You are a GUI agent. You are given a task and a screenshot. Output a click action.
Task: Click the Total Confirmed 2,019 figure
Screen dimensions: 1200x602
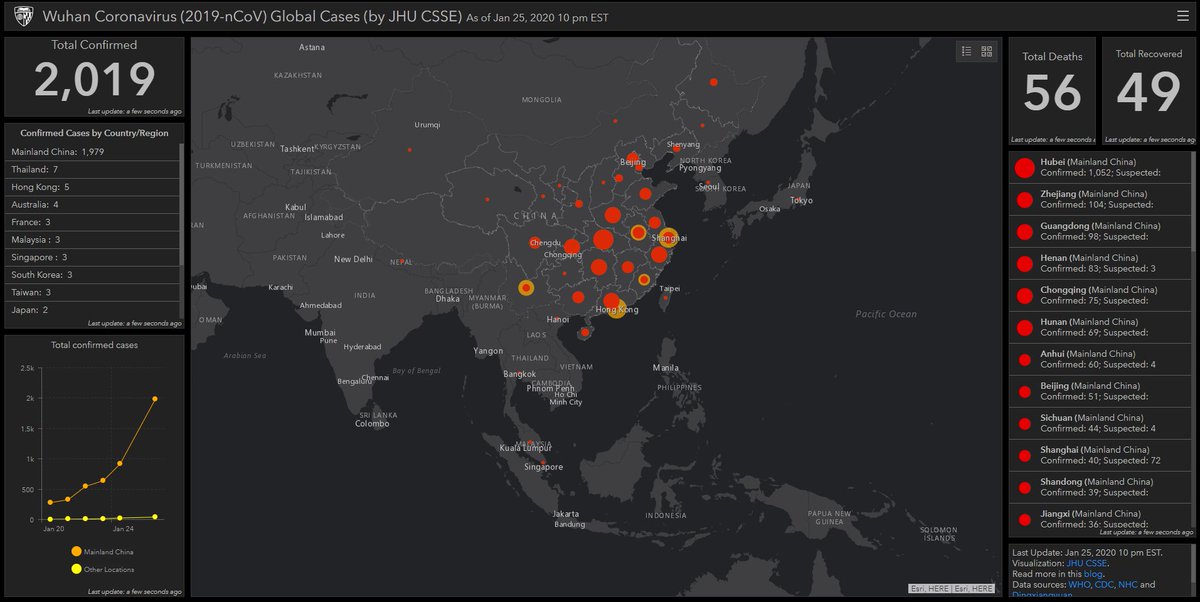click(x=95, y=81)
